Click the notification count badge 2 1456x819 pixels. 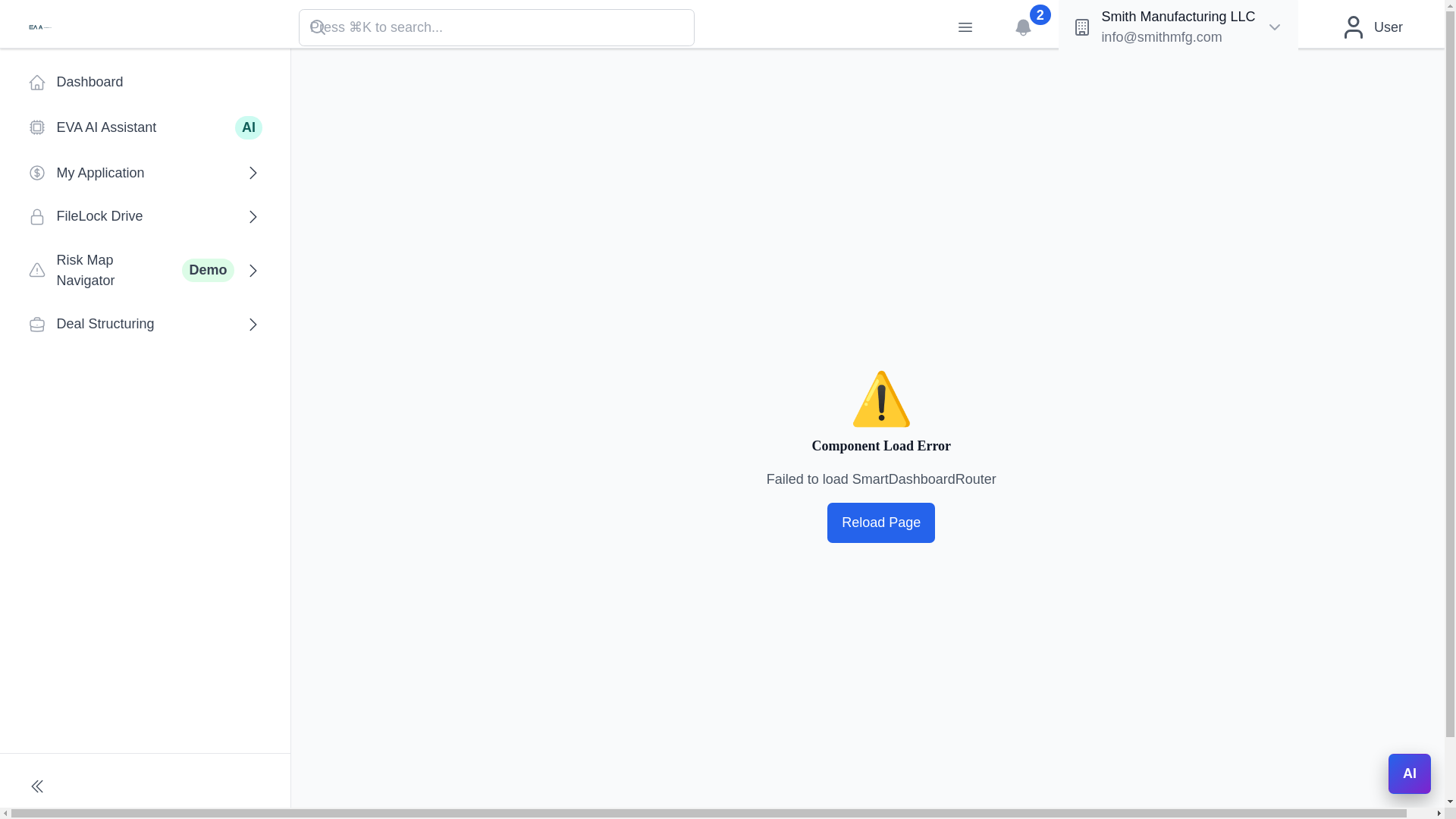point(1040,15)
